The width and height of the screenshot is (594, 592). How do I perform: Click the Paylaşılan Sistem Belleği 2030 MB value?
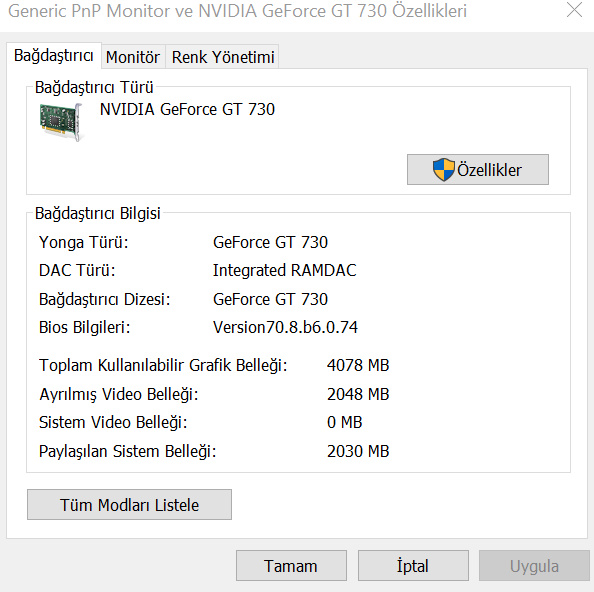pyautogui.click(x=358, y=451)
